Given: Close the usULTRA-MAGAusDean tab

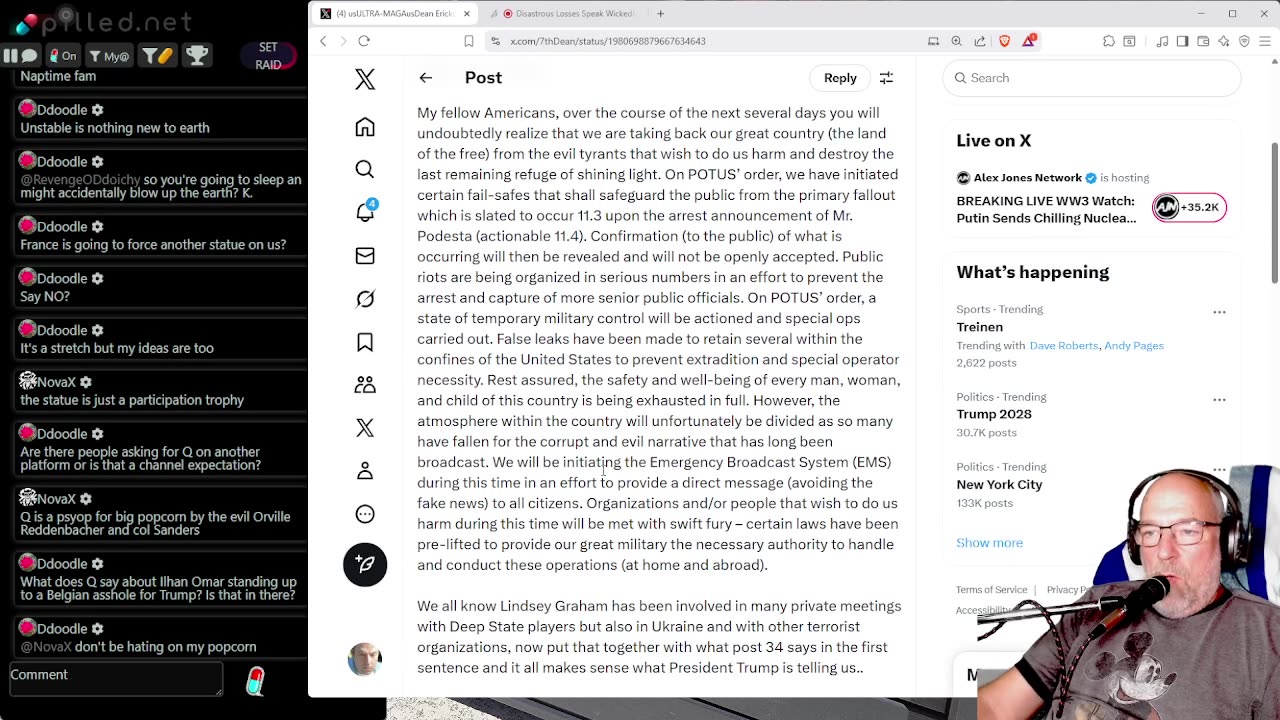Looking at the screenshot, I should click(x=466, y=14).
